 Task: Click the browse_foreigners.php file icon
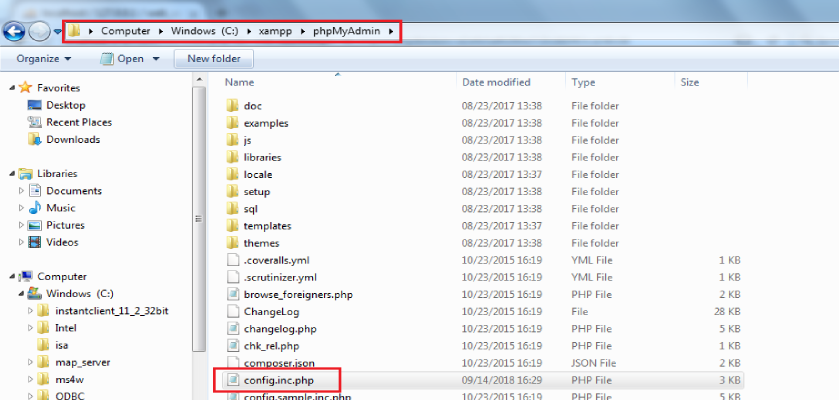232,294
